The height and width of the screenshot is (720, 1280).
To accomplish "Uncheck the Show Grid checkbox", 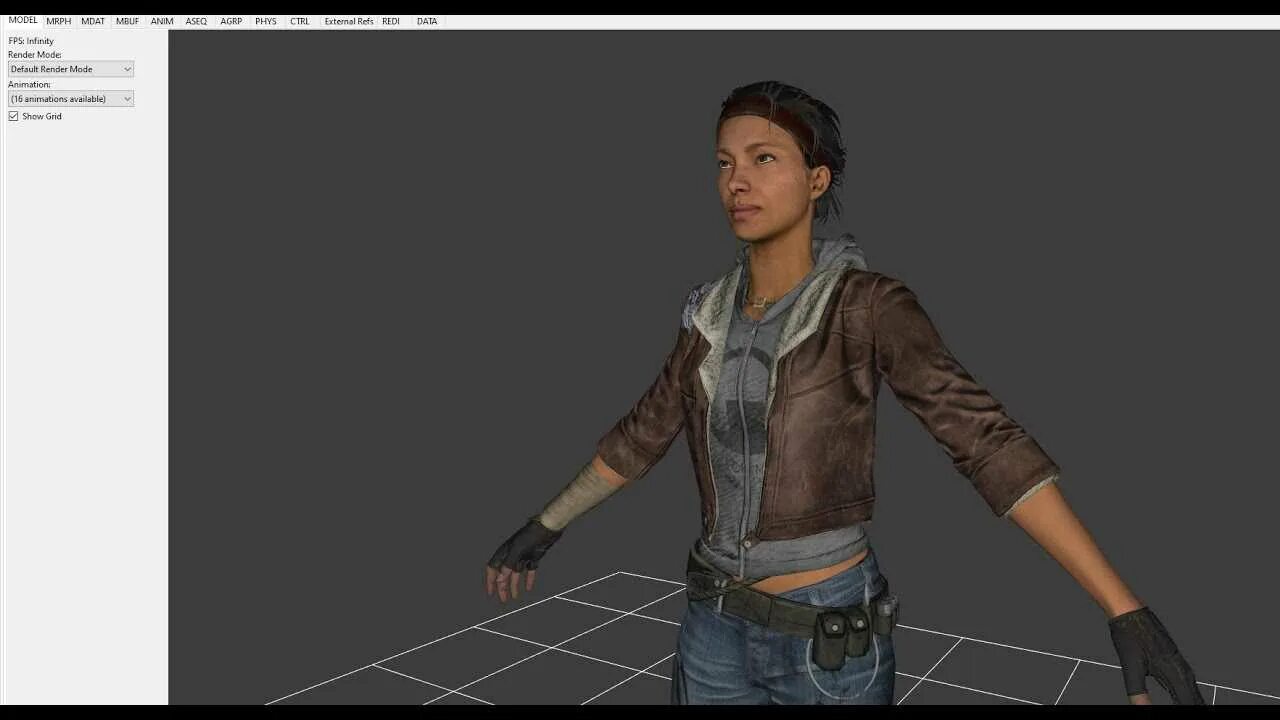I will point(14,116).
